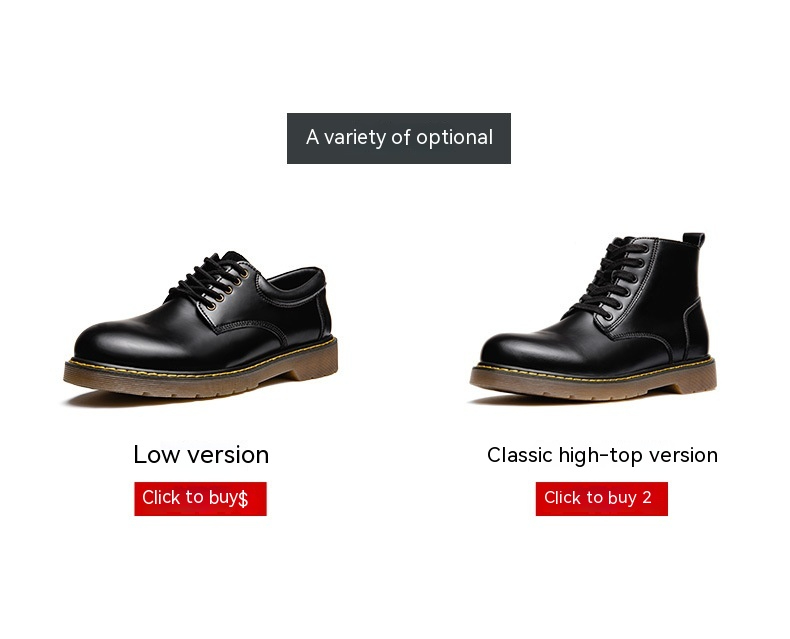Click the 'Click to buy 2' red button
This screenshot has height=639, width=790.
click(602, 498)
